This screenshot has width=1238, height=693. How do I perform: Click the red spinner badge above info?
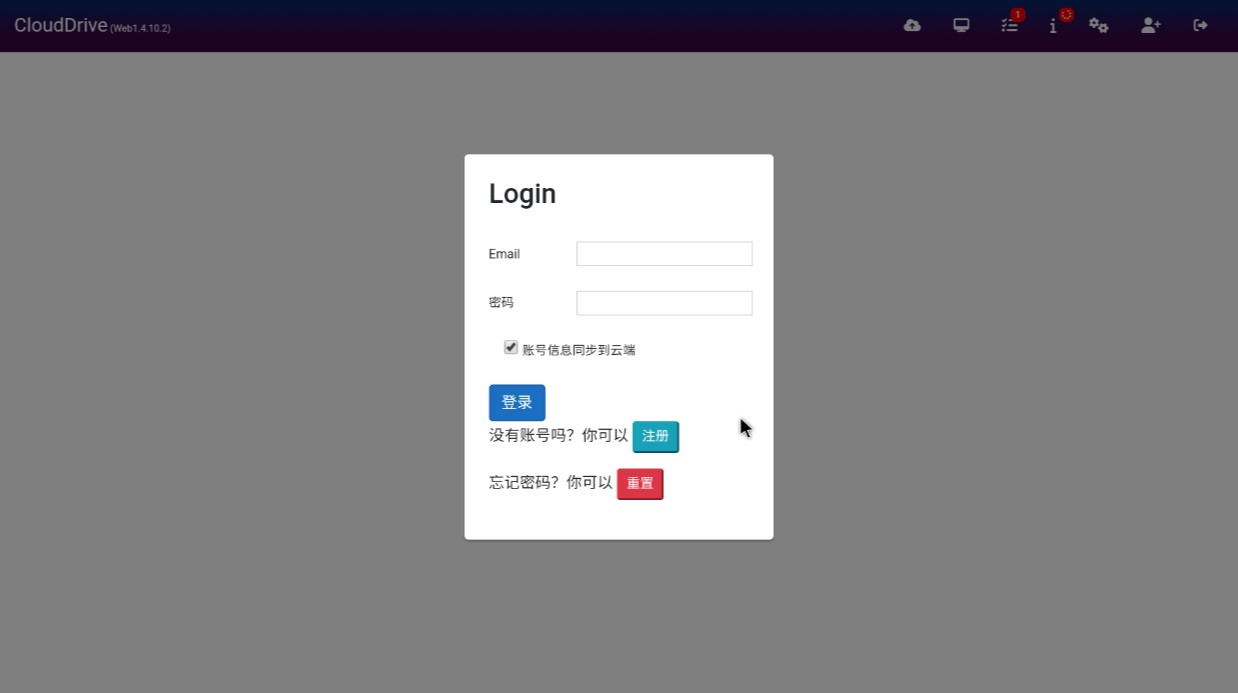[1066, 15]
